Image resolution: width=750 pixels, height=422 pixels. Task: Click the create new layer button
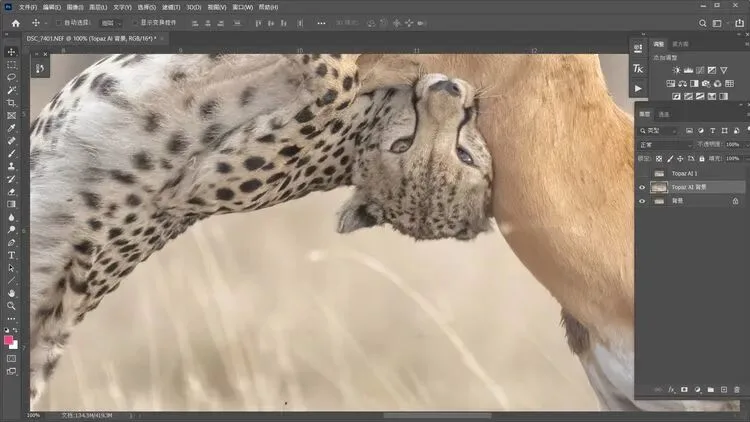(724, 390)
